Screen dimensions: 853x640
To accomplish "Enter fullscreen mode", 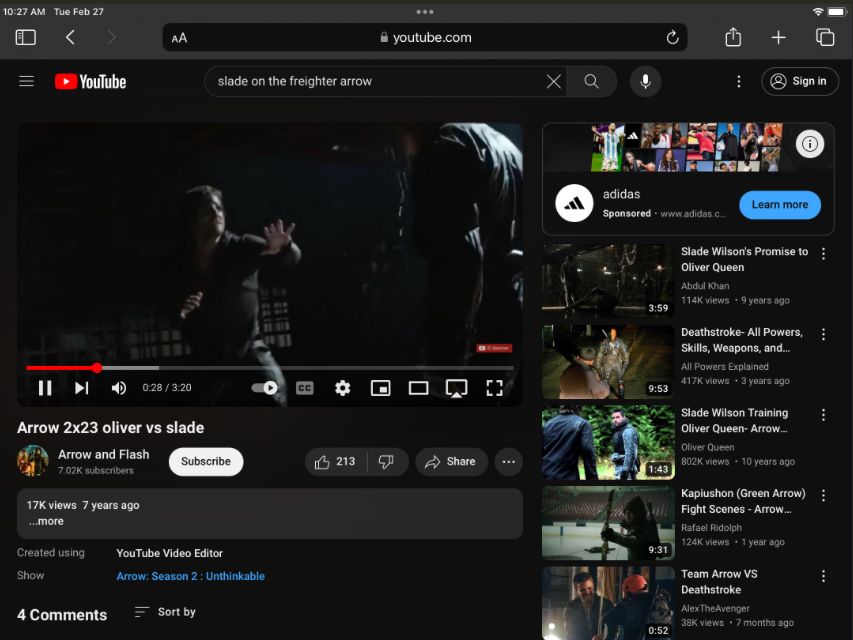I will pyautogui.click(x=494, y=388).
